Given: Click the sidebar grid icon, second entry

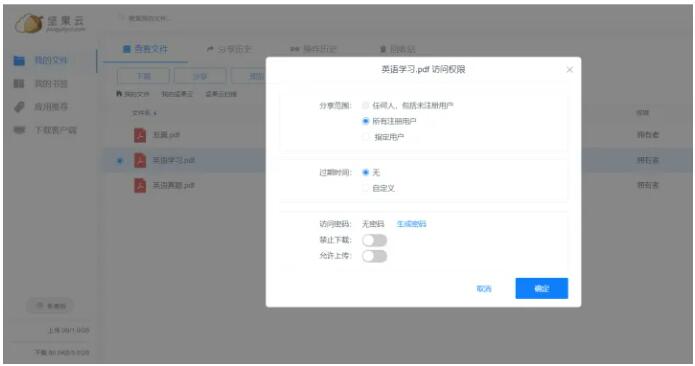Looking at the screenshot, I should pyautogui.click(x=19, y=83).
